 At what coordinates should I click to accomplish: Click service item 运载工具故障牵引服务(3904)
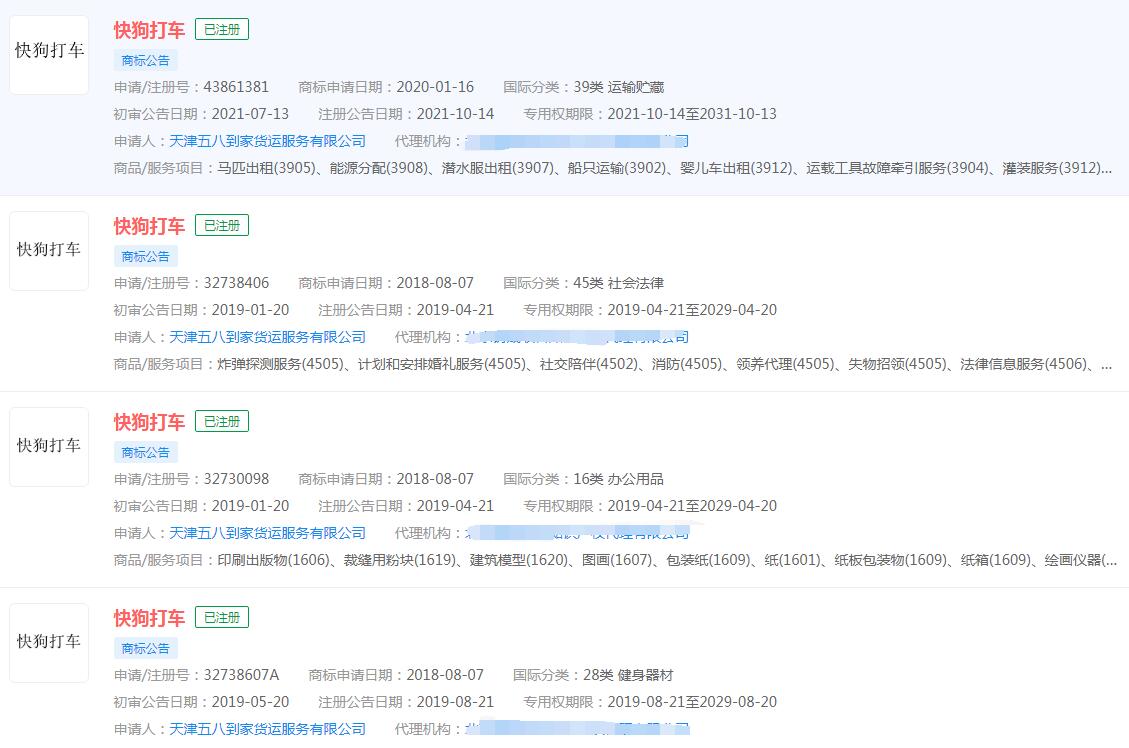point(898,168)
